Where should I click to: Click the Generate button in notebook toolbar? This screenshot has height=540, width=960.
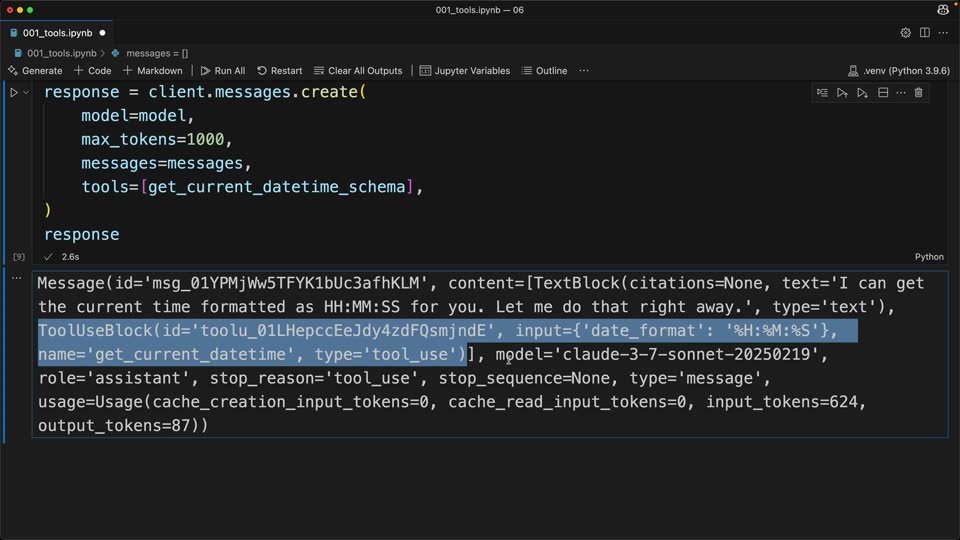pyautogui.click(x=36, y=71)
